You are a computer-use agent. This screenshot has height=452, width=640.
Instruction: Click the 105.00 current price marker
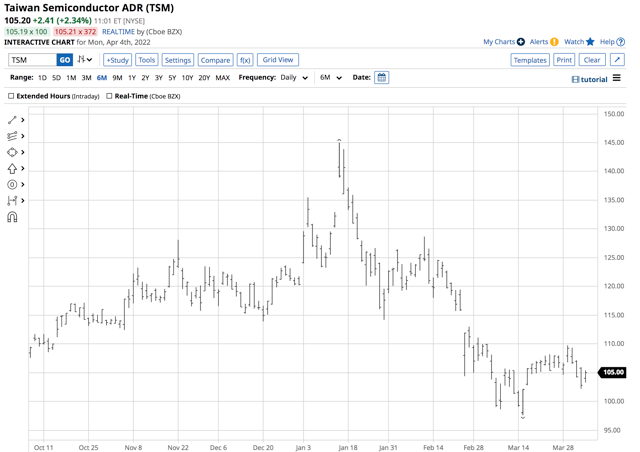tap(612, 372)
